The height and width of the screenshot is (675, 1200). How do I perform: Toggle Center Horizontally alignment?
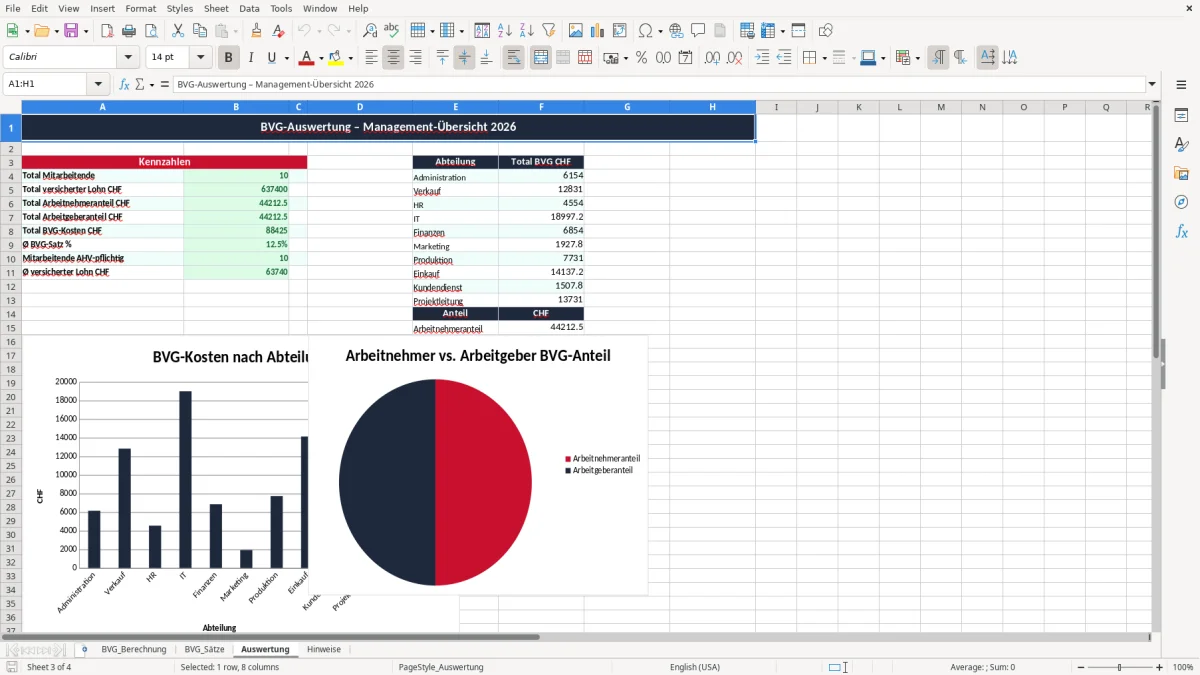pyautogui.click(x=394, y=58)
